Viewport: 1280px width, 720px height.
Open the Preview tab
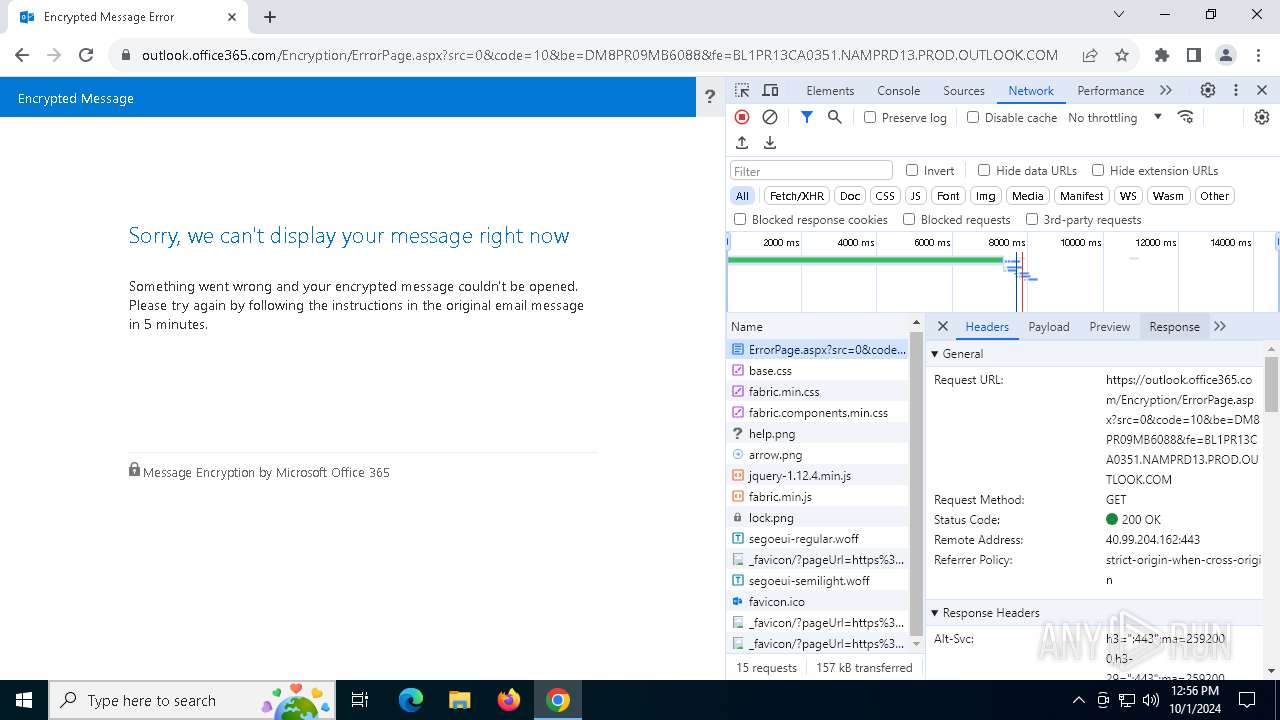pyautogui.click(x=1109, y=326)
